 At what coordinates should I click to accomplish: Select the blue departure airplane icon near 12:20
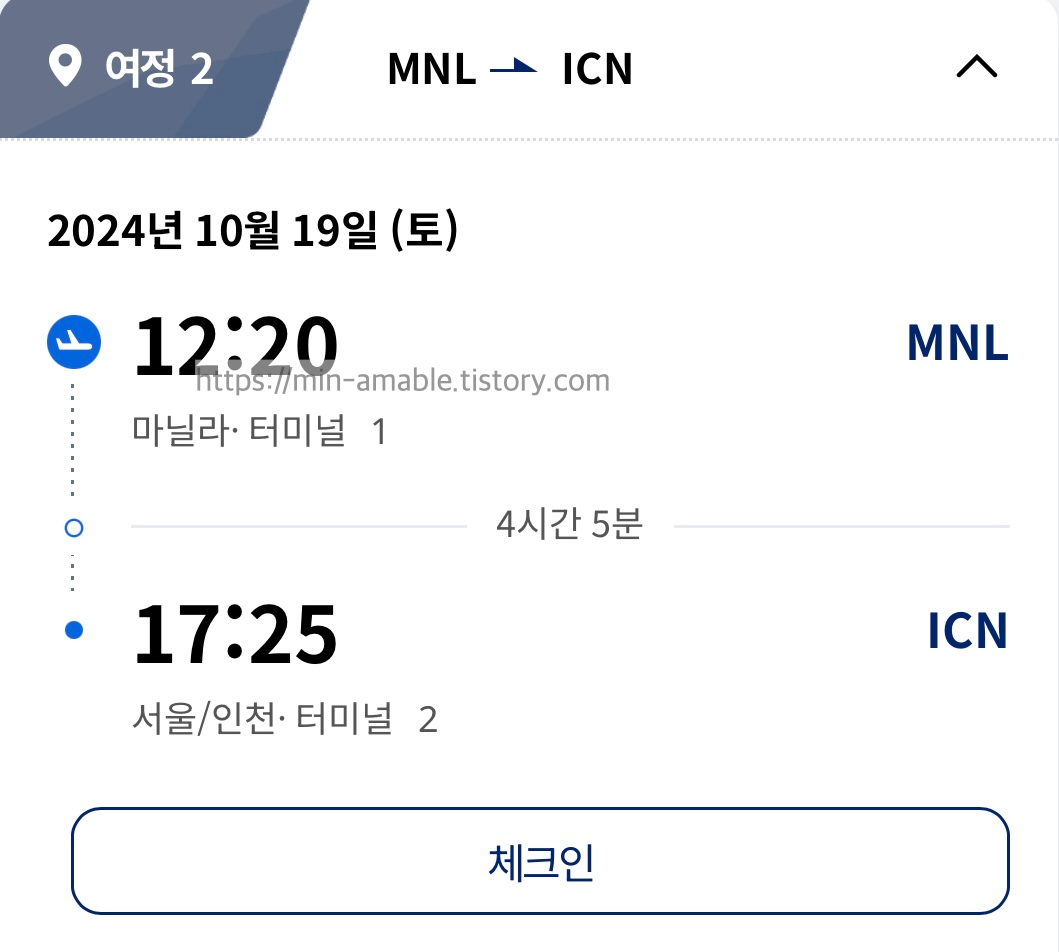click(x=73, y=342)
